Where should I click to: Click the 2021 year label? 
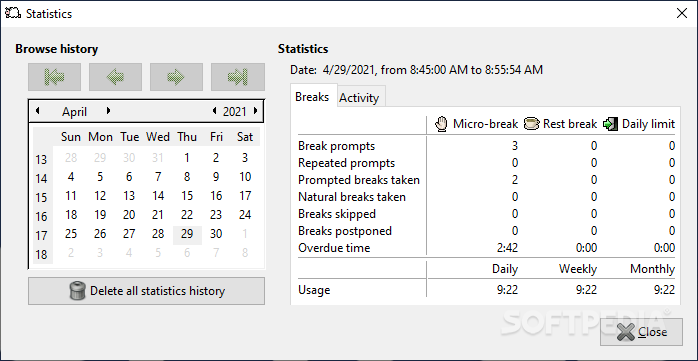pyautogui.click(x=235, y=111)
